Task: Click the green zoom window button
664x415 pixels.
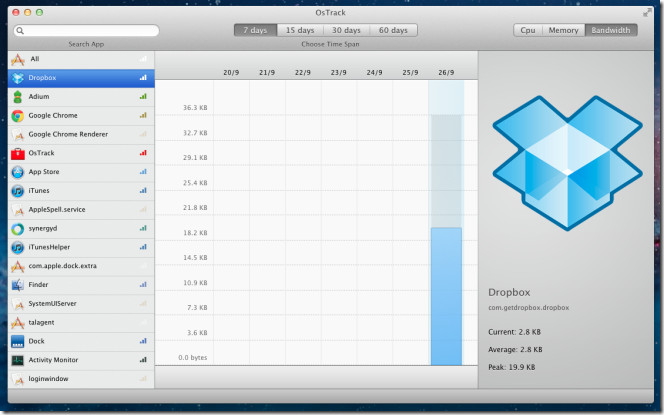Action: tap(39, 12)
